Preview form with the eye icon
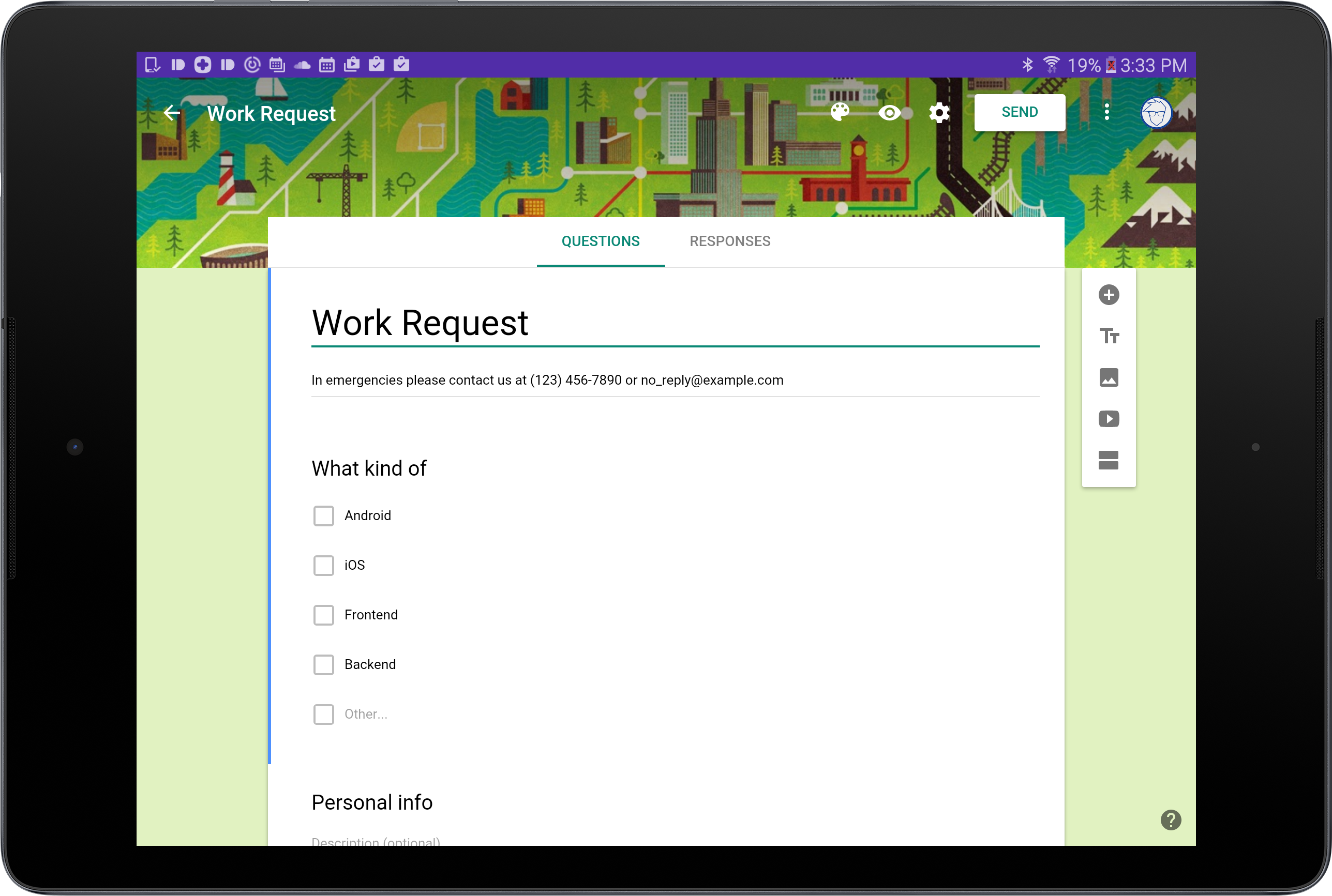The height and width of the screenshot is (896, 1332). [889, 113]
